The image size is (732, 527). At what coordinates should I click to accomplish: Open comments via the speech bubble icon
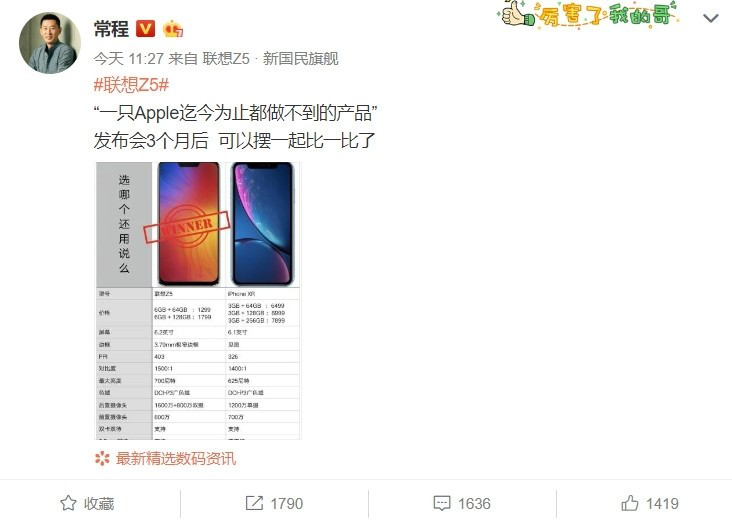tap(442, 503)
